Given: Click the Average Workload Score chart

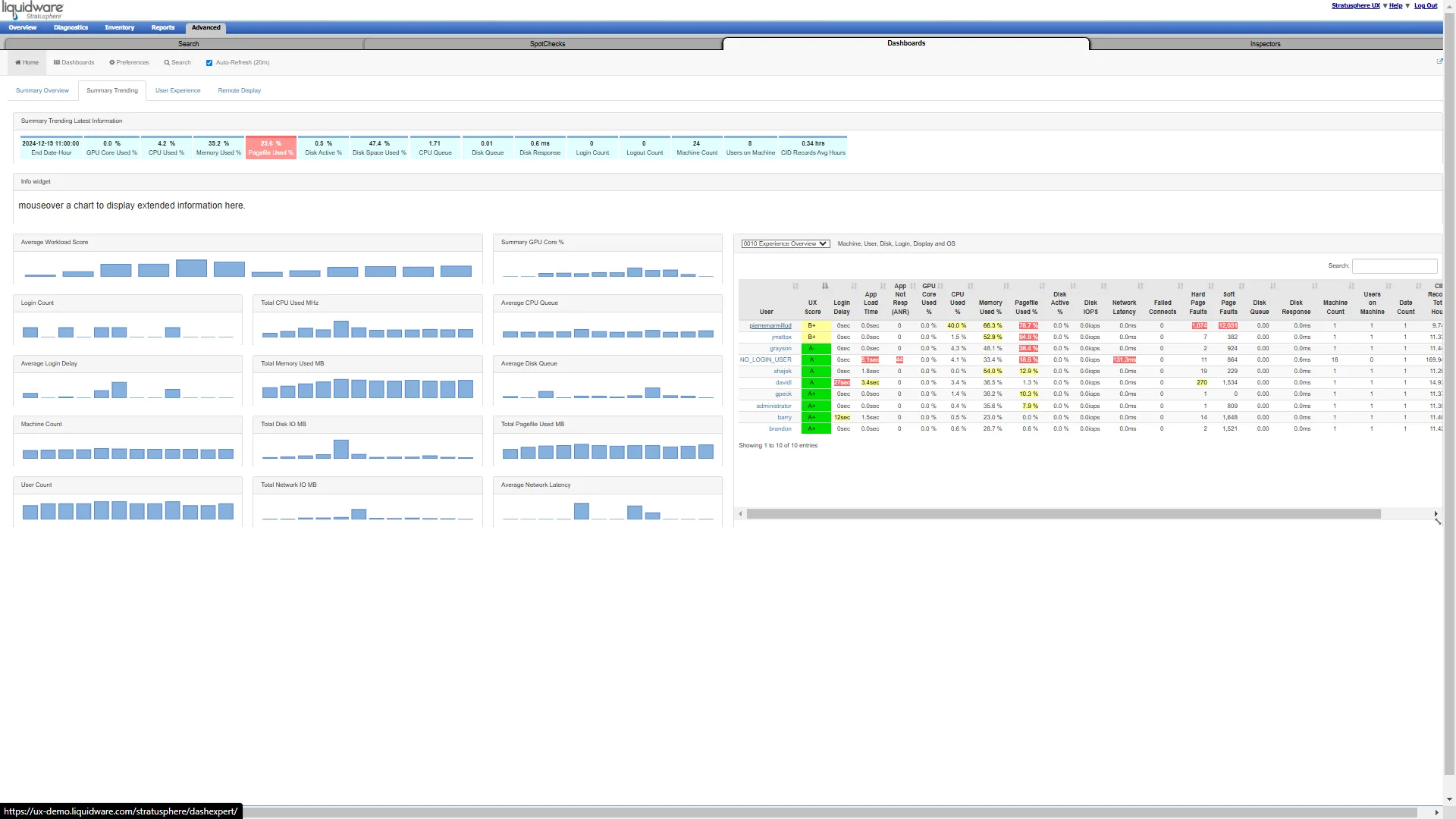Looking at the screenshot, I should tap(248, 268).
